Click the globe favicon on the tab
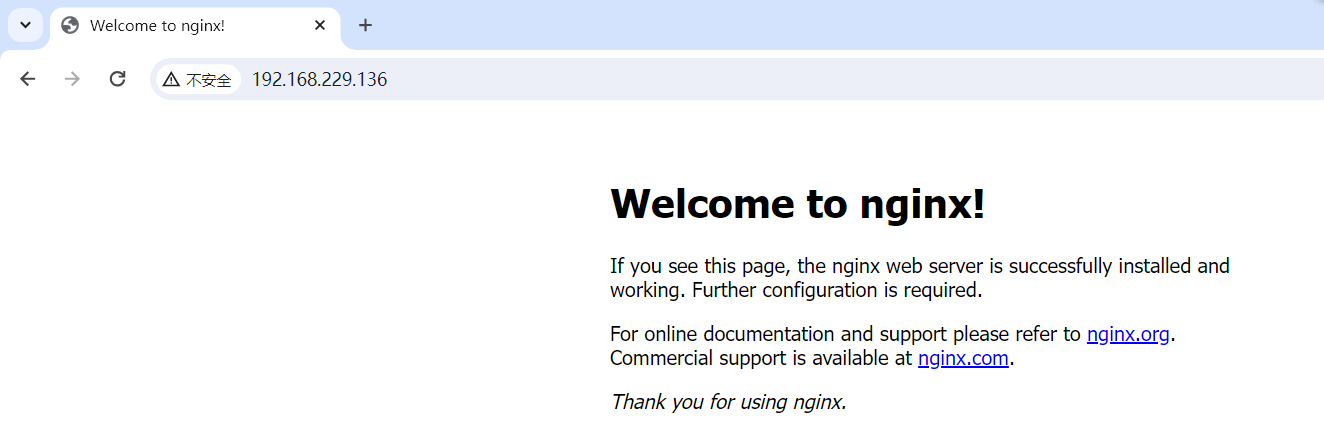The image size is (1324, 435). coord(70,26)
